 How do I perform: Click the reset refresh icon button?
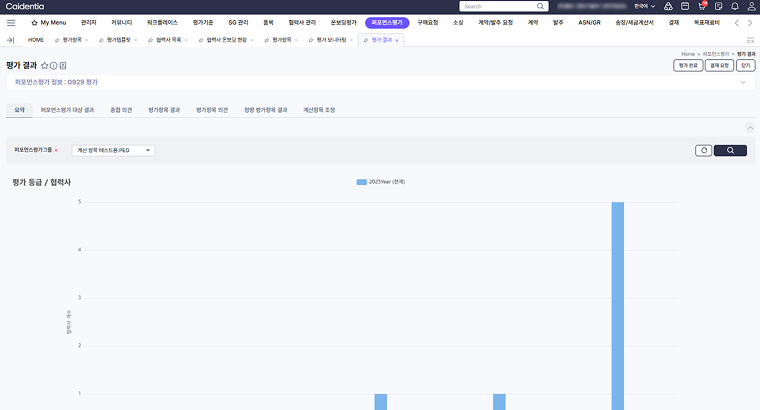(703, 150)
